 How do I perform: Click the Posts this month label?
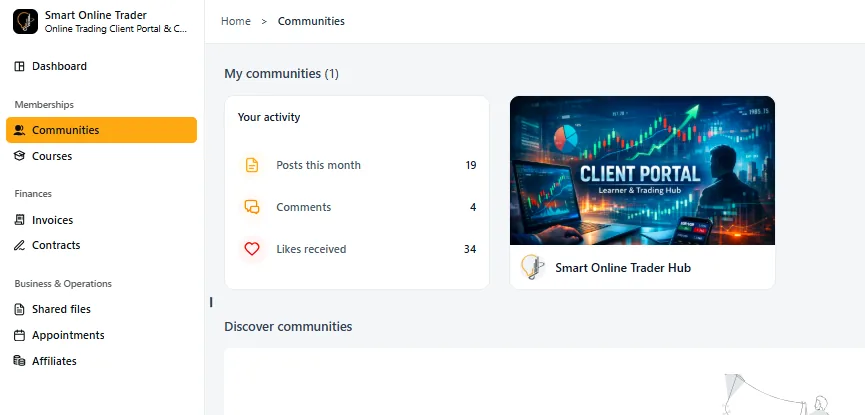coord(318,165)
